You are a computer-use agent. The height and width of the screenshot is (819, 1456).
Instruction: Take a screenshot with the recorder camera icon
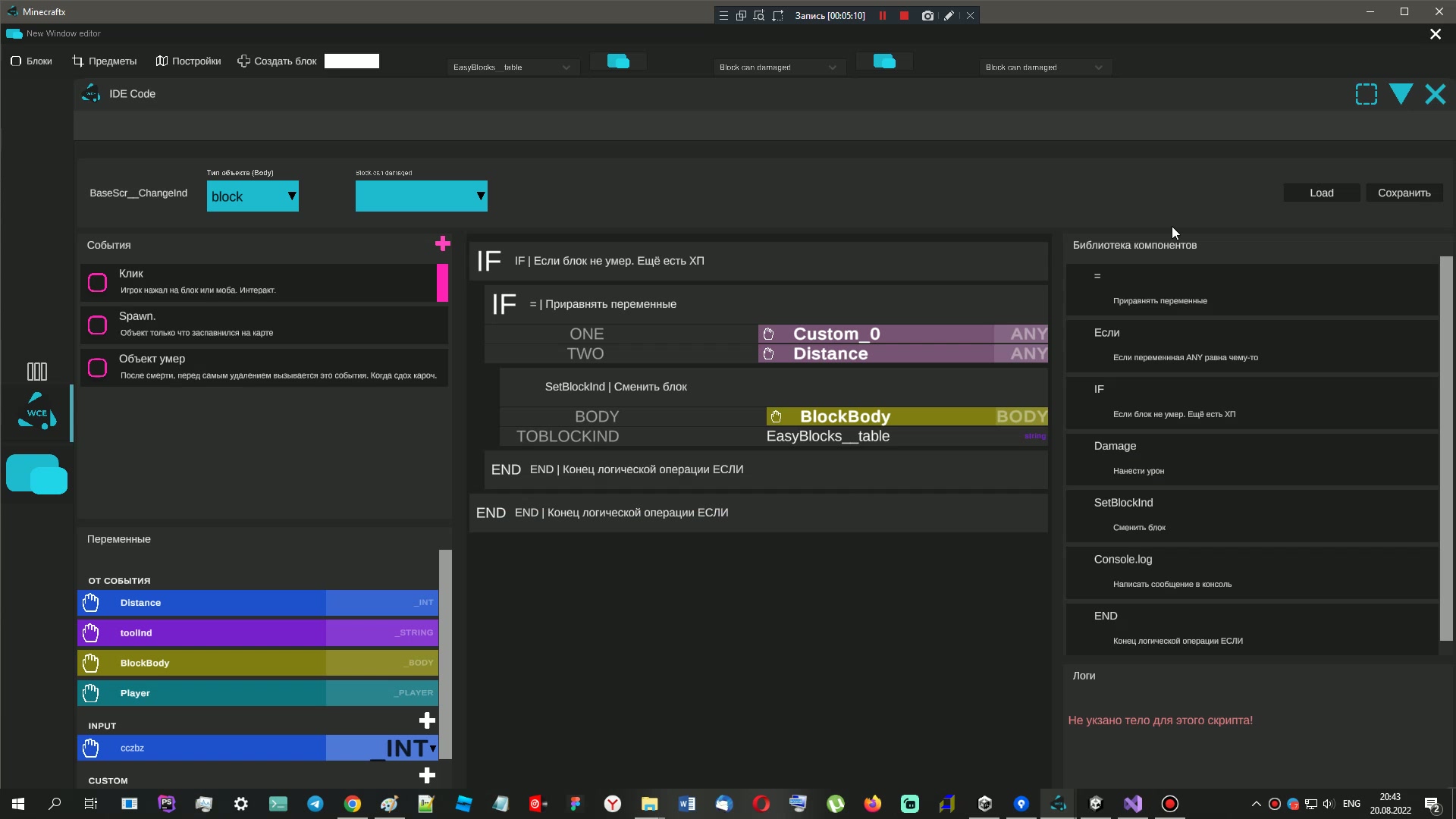(x=927, y=15)
